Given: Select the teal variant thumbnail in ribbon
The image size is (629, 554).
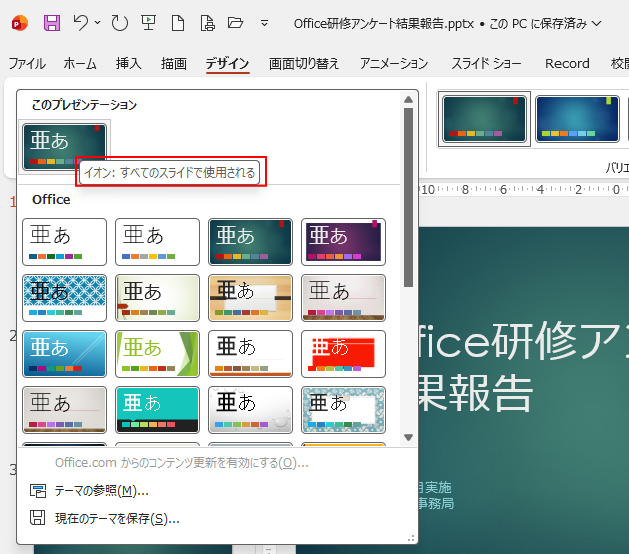Looking at the screenshot, I should 484,119.
